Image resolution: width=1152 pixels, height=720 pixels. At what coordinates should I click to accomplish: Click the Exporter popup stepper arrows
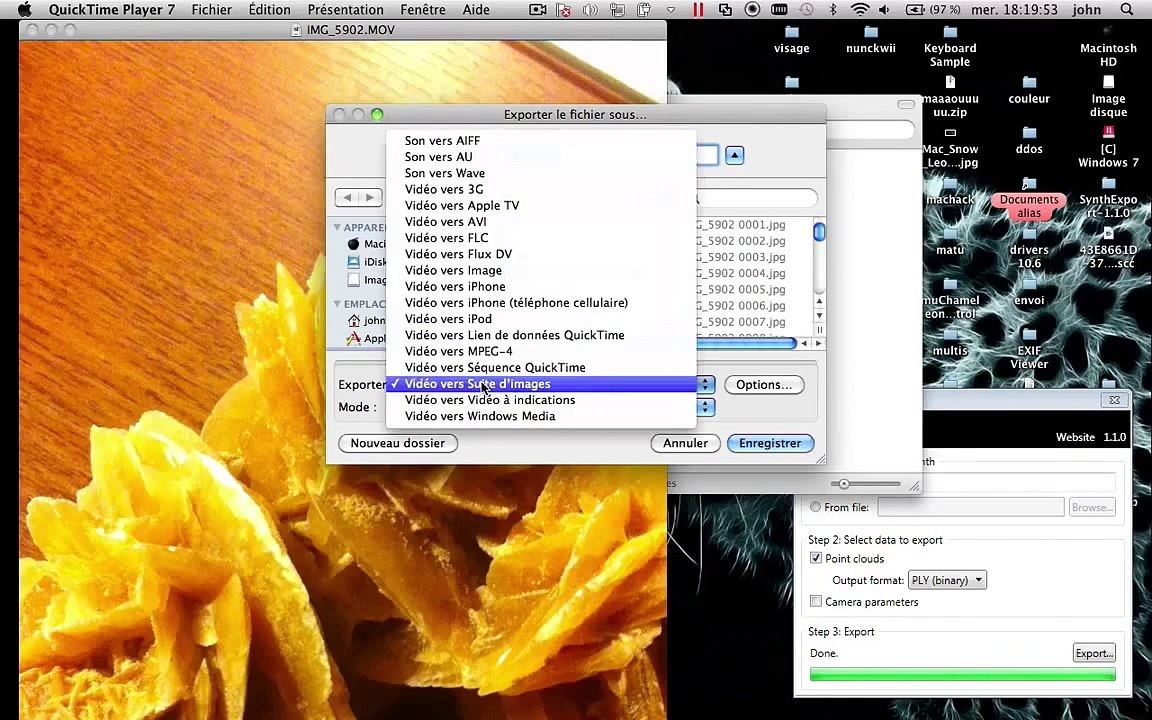click(x=705, y=384)
